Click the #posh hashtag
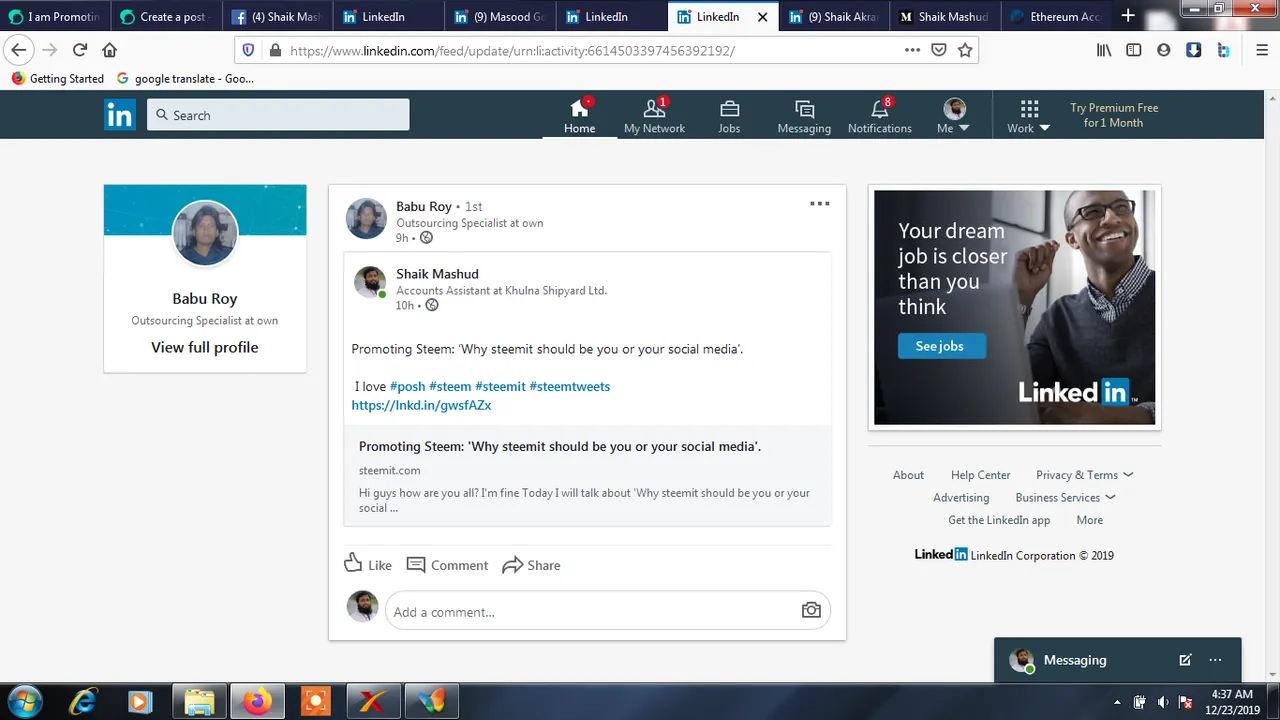The width and height of the screenshot is (1280, 720). click(407, 386)
